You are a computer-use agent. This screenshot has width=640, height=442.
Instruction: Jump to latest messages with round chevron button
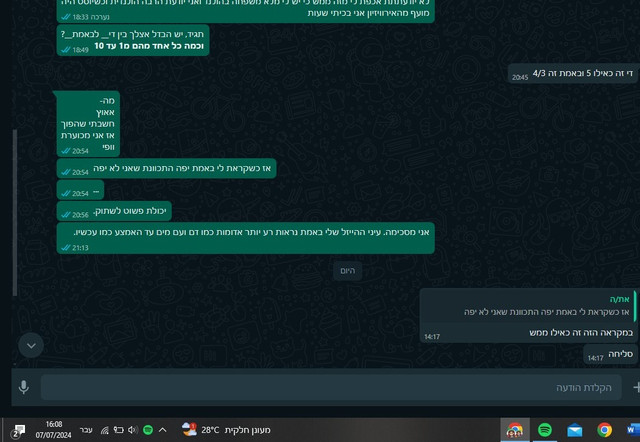31,345
